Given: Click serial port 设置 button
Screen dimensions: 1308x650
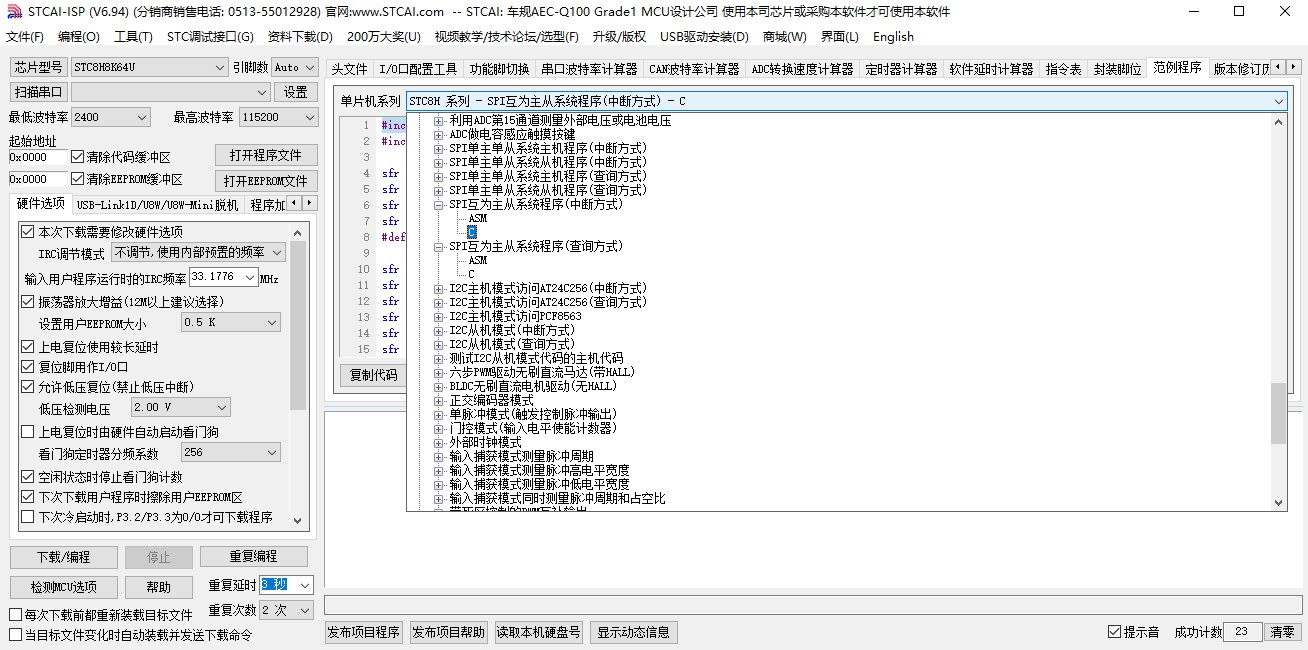Looking at the screenshot, I should 296,92.
